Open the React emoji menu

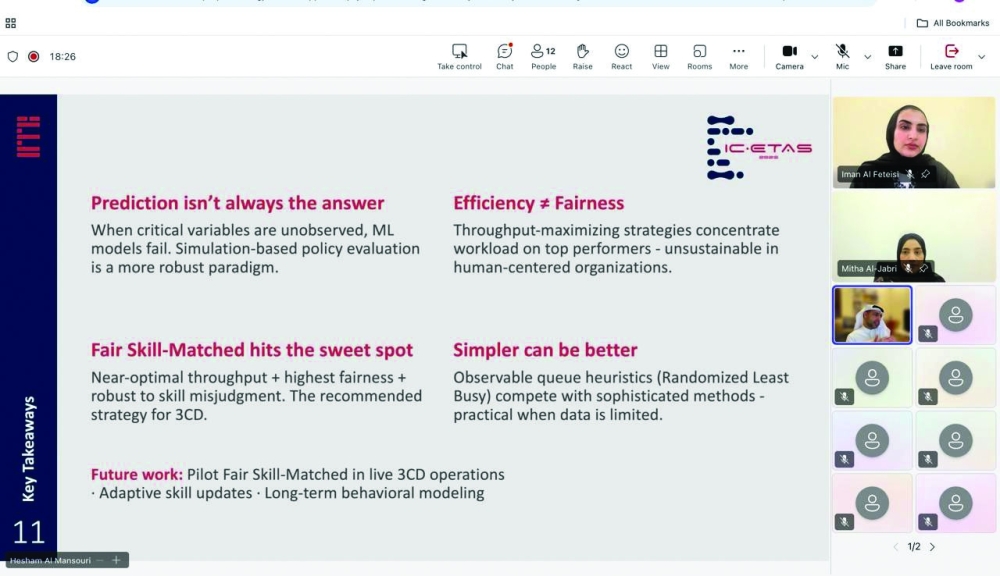(x=621, y=56)
